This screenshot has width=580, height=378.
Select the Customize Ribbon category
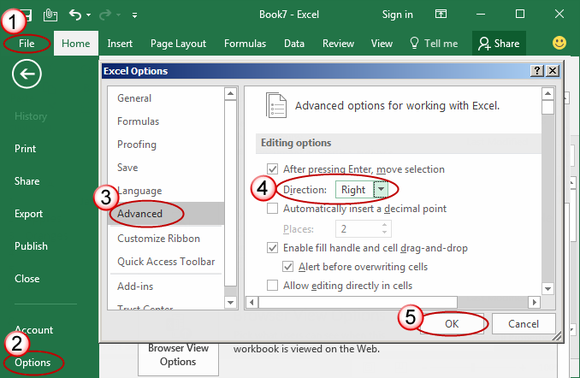pyautogui.click(x=166, y=239)
